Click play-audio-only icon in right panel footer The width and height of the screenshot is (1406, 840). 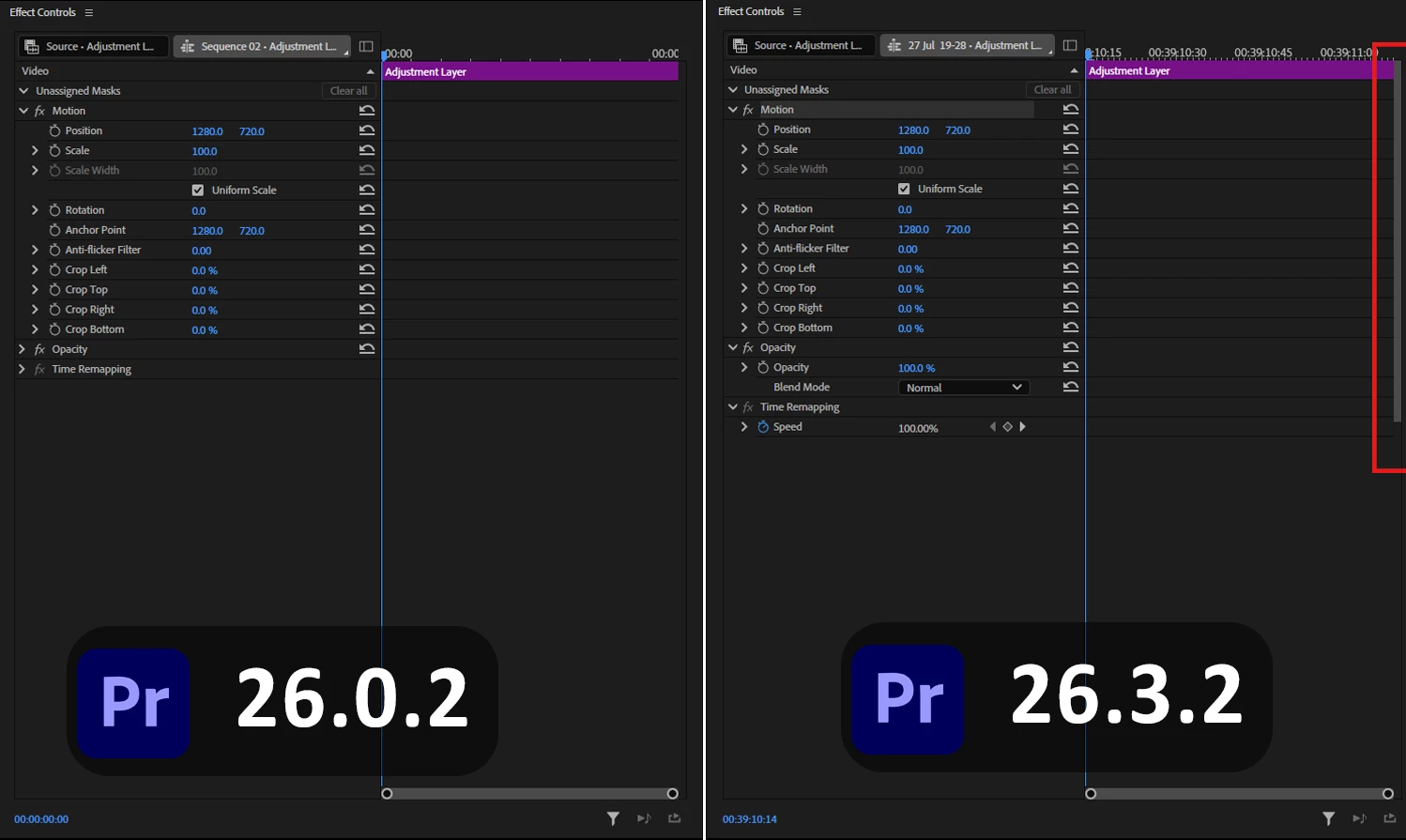tap(1359, 818)
